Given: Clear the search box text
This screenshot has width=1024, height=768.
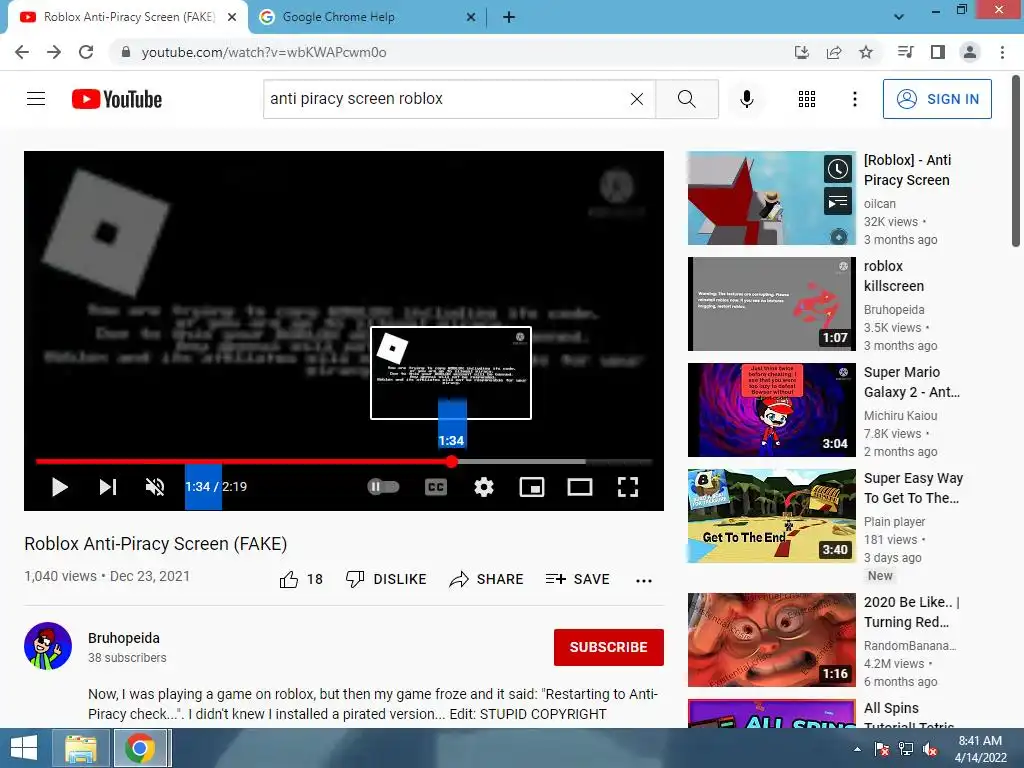Looking at the screenshot, I should pyautogui.click(x=637, y=99).
